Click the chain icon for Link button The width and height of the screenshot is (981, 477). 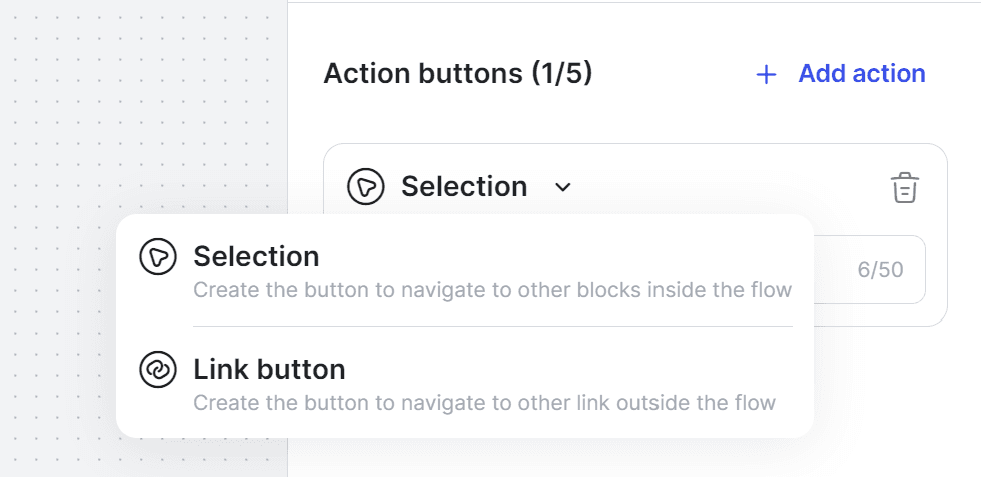(x=158, y=369)
